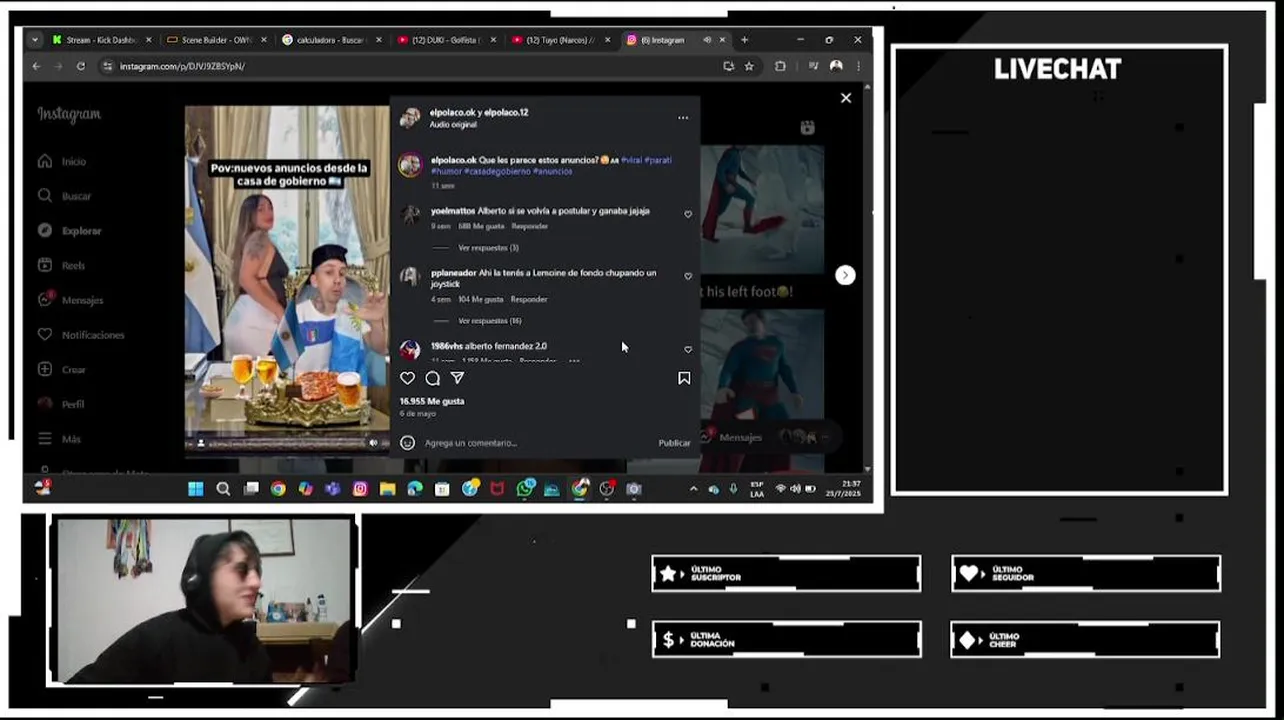1284x720 pixels.
Task: Open the #viral hashtag link
Action: [x=631, y=160]
